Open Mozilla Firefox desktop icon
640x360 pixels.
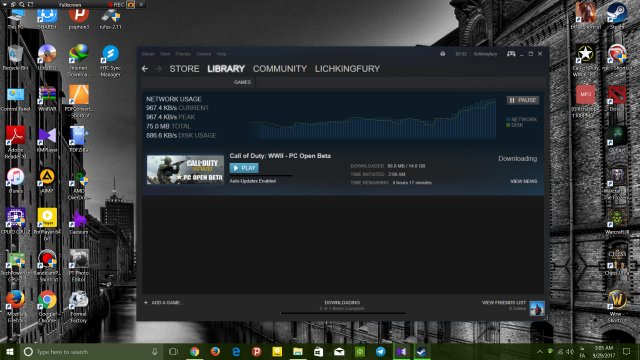click(16, 306)
